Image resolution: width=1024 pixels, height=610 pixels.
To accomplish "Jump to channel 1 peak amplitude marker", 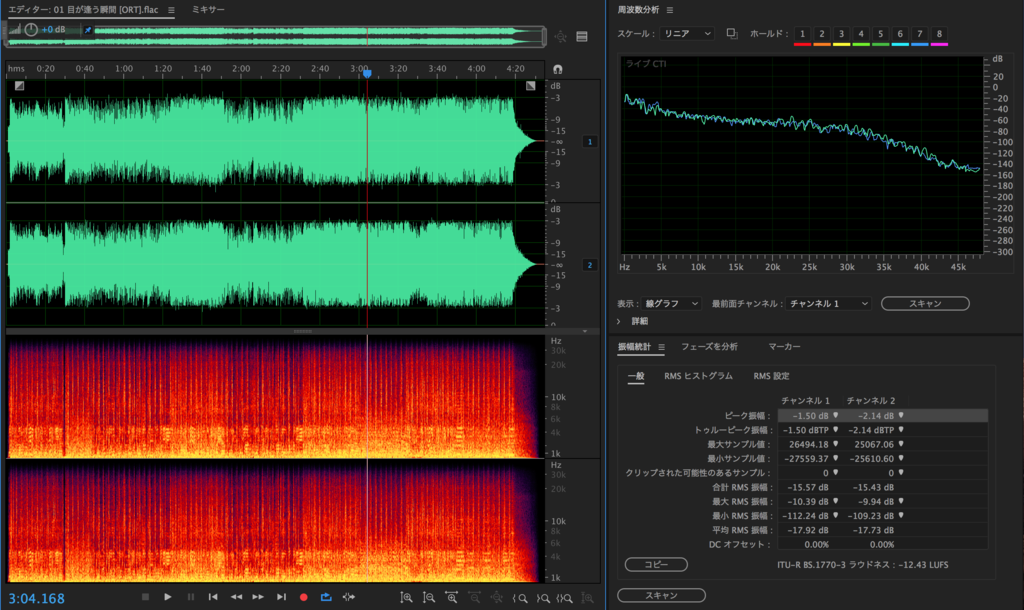I will click(835, 415).
